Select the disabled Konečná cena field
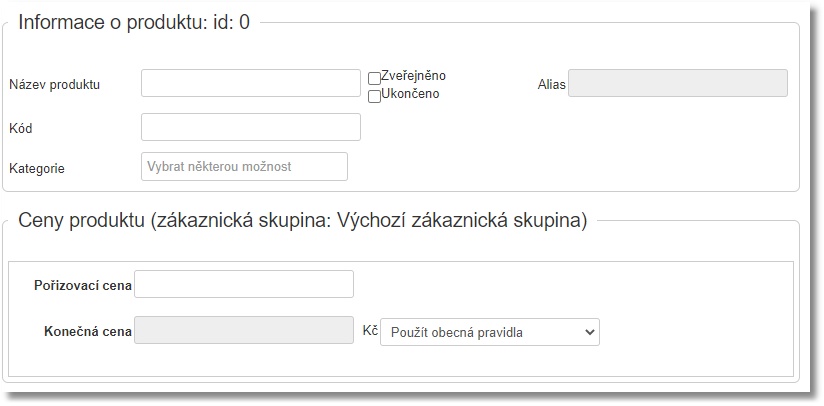 point(243,330)
